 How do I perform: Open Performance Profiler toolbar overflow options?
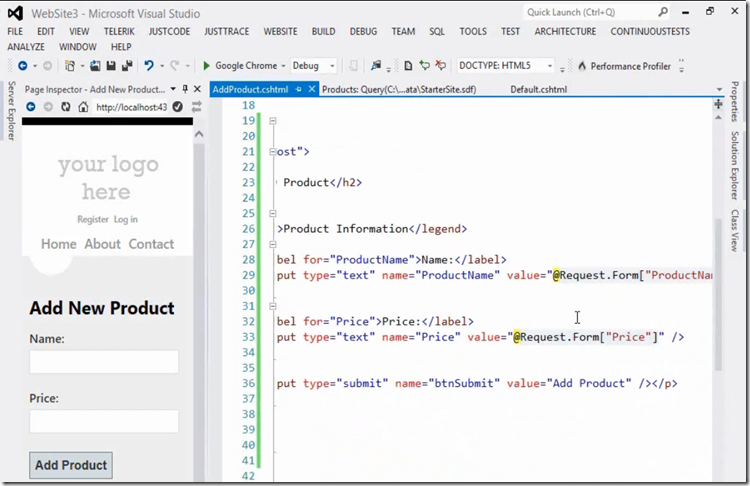(681, 66)
